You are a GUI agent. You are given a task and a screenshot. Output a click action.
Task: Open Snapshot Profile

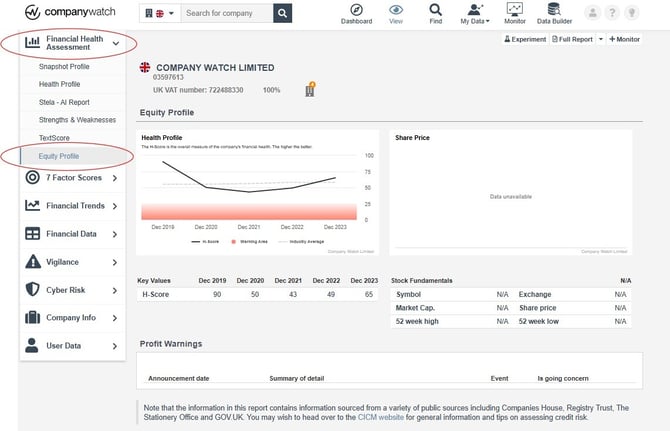click(64, 67)
